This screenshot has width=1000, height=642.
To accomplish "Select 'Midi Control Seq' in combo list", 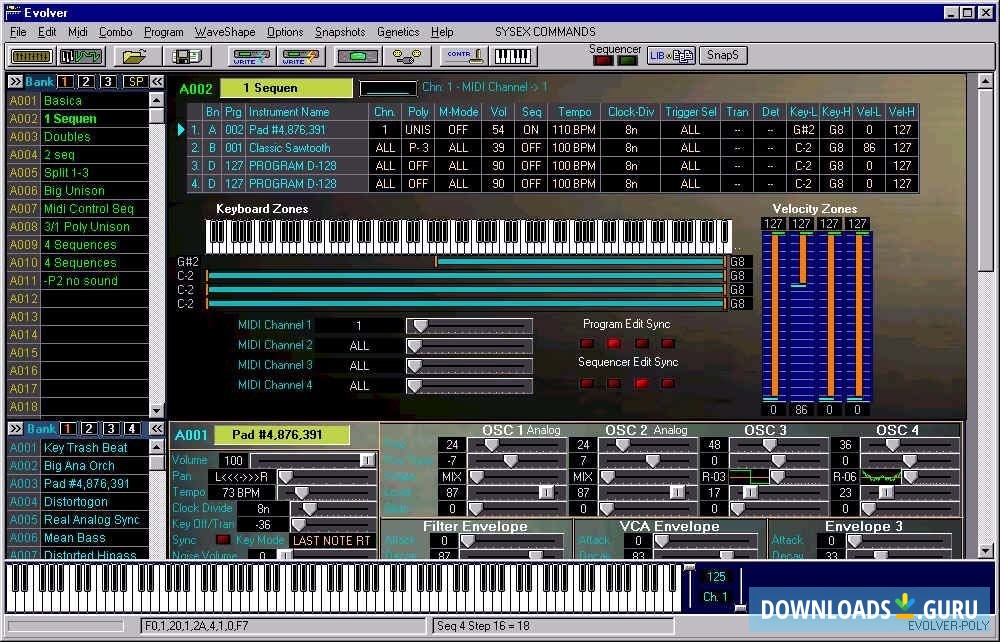I will click(88, 209).
